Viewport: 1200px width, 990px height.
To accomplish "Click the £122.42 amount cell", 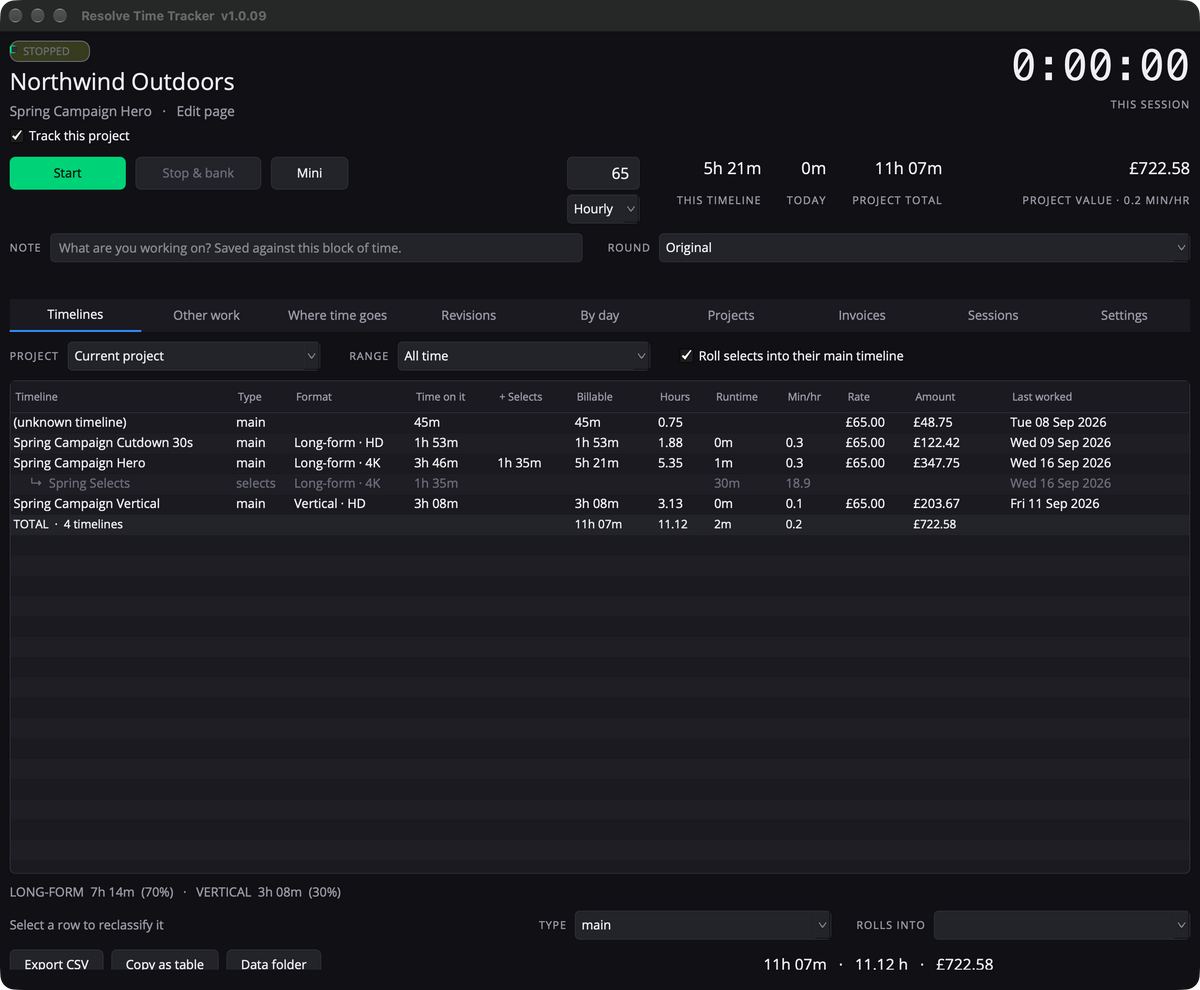I will pos(936,442).
